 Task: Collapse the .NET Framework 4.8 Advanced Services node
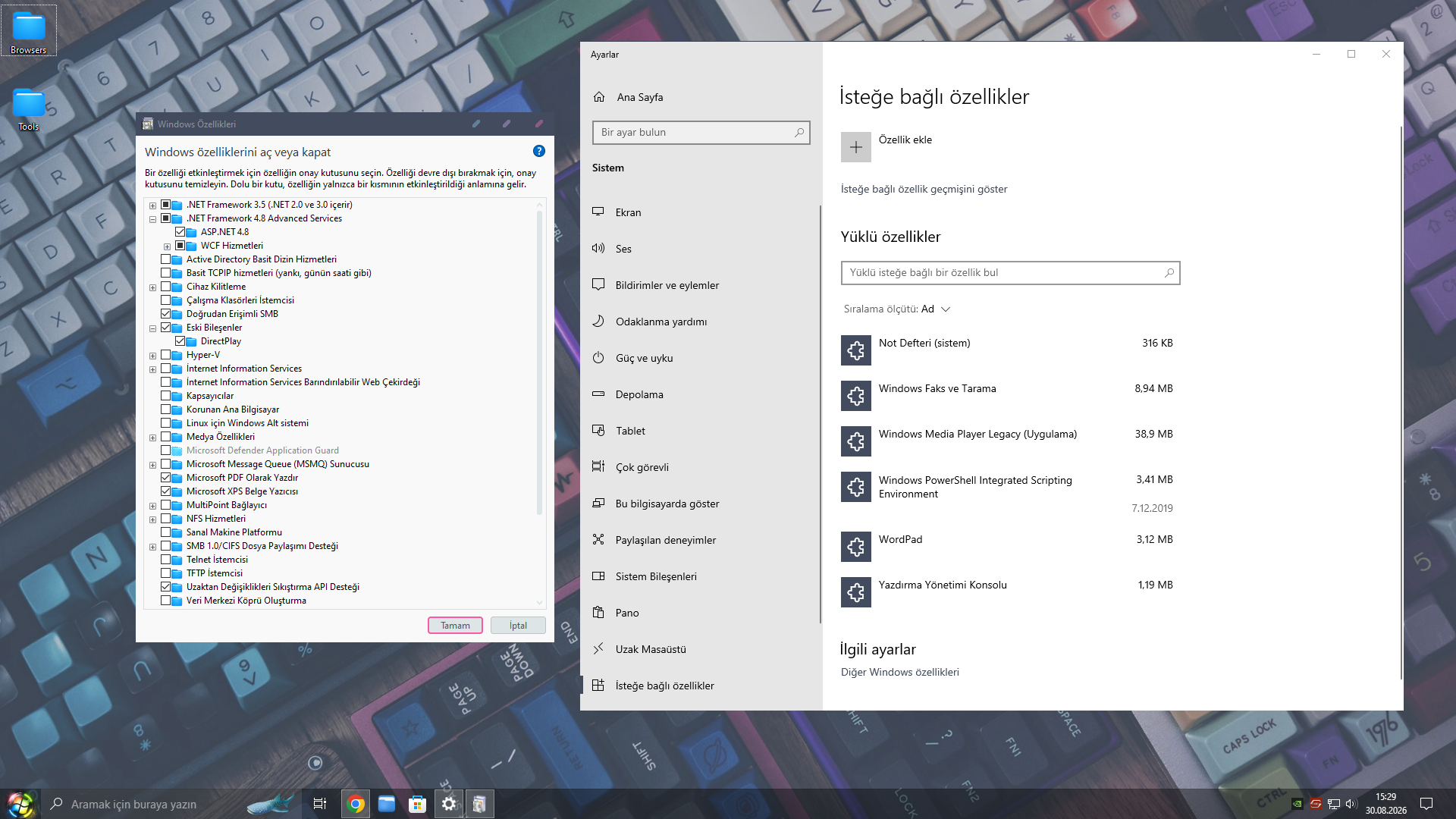click(153, 219)
